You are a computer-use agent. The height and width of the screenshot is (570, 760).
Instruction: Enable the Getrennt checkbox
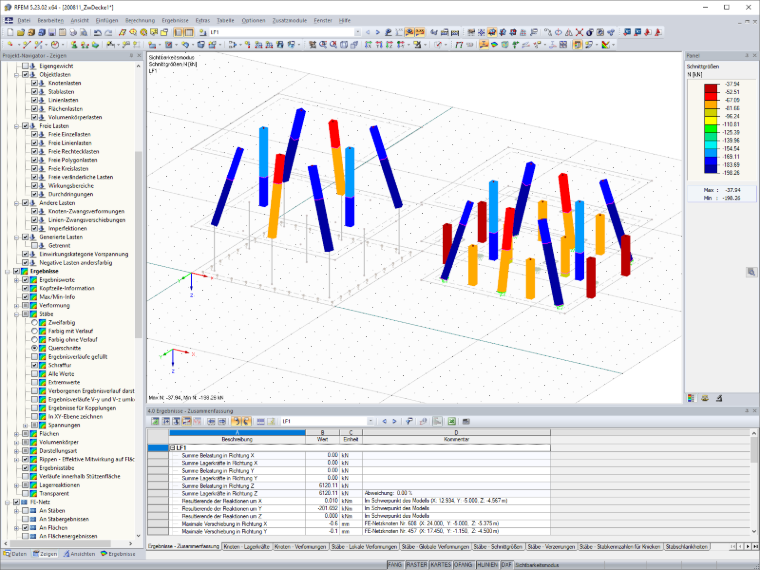[x=34, y=245]
